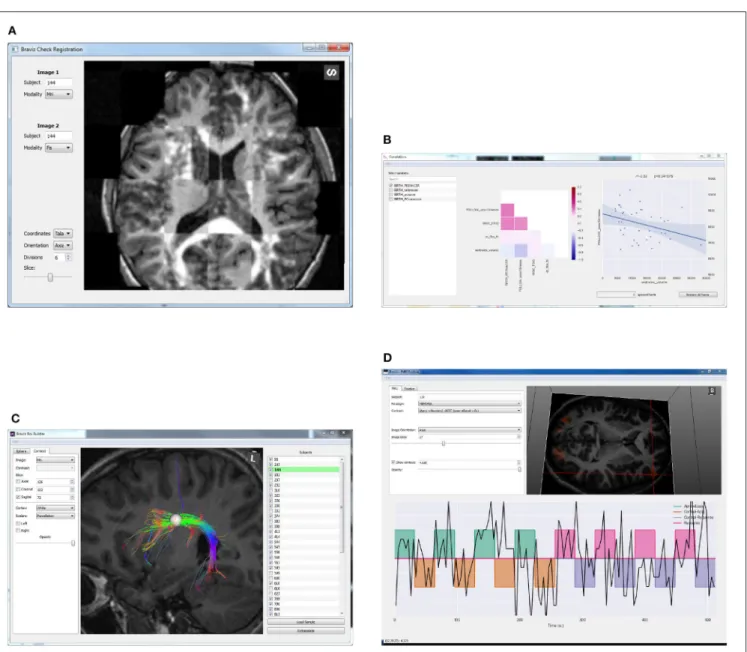This screenshot has height=652, width=747.
Task: Toggle the Show contours checkbox in fMRI window
Action: click(x=394, y=462)
